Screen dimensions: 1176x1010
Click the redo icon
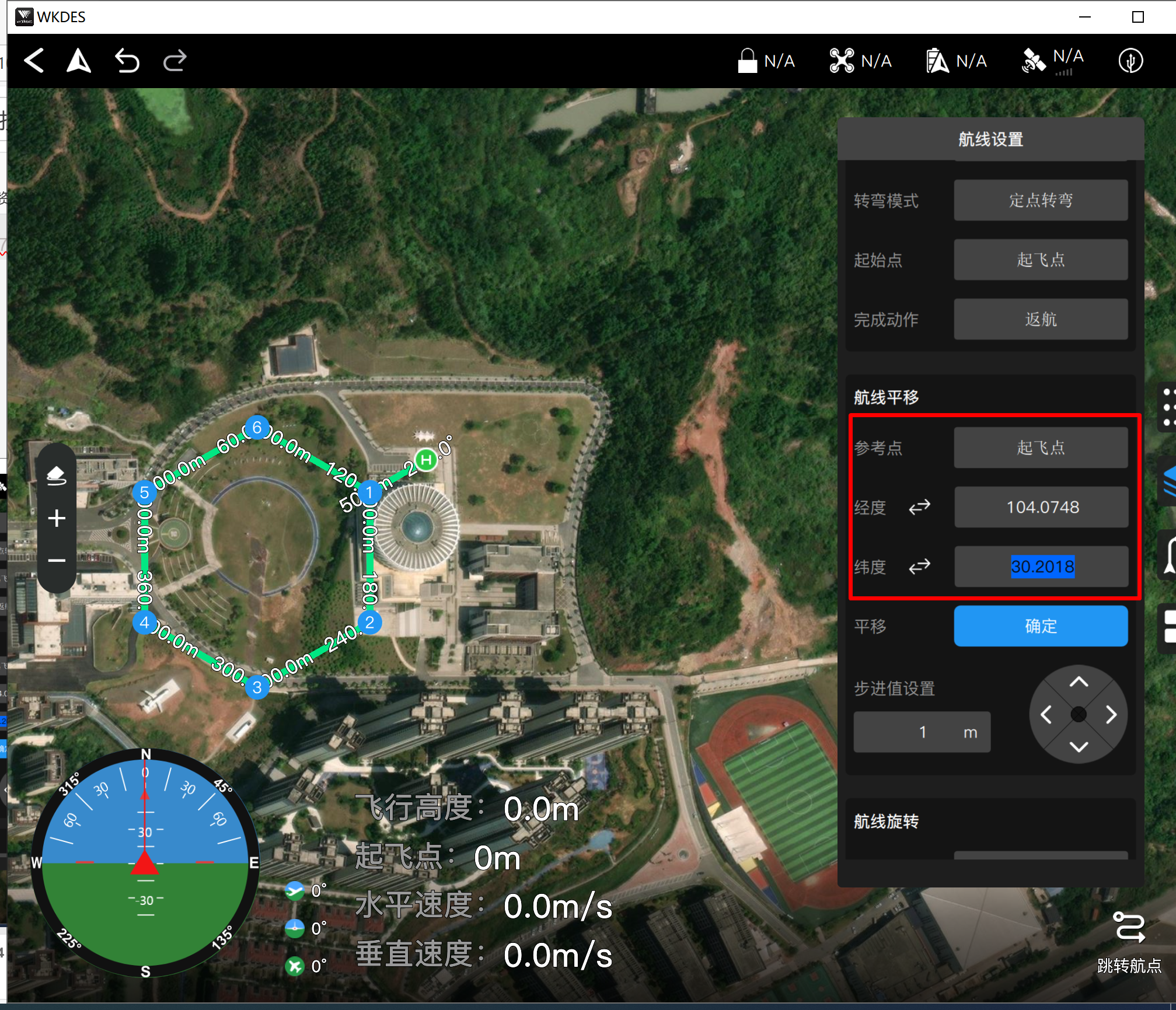[175, 61]
